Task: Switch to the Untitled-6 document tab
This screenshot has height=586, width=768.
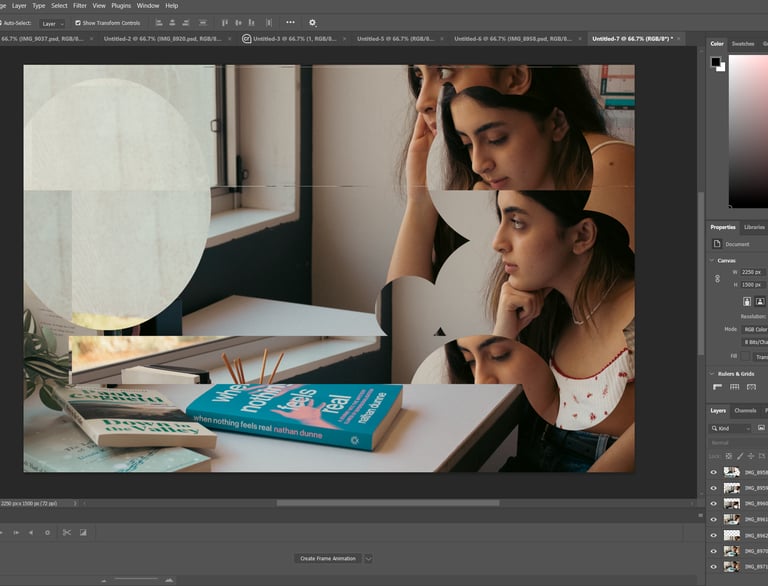Action: [x=512, y=38]
